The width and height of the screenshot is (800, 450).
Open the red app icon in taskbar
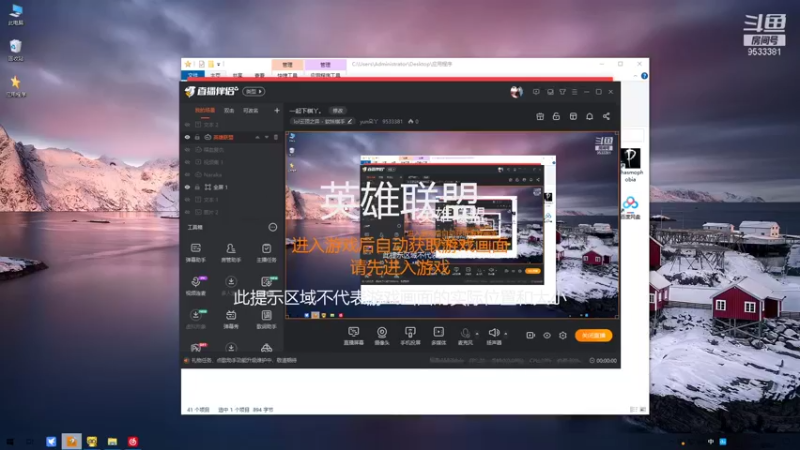[133, 441]
